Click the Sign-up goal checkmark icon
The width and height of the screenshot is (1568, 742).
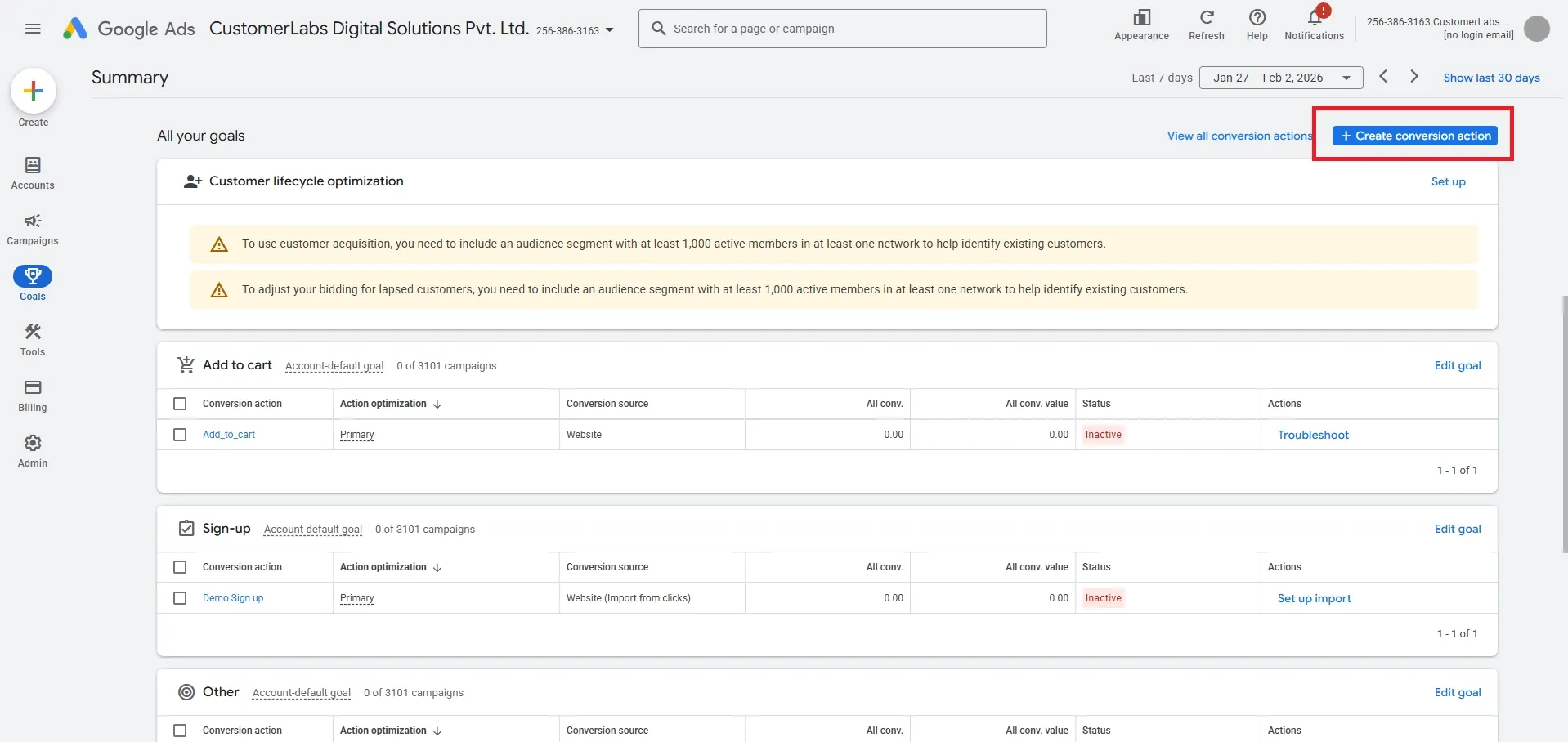click(x=186, y=528)
